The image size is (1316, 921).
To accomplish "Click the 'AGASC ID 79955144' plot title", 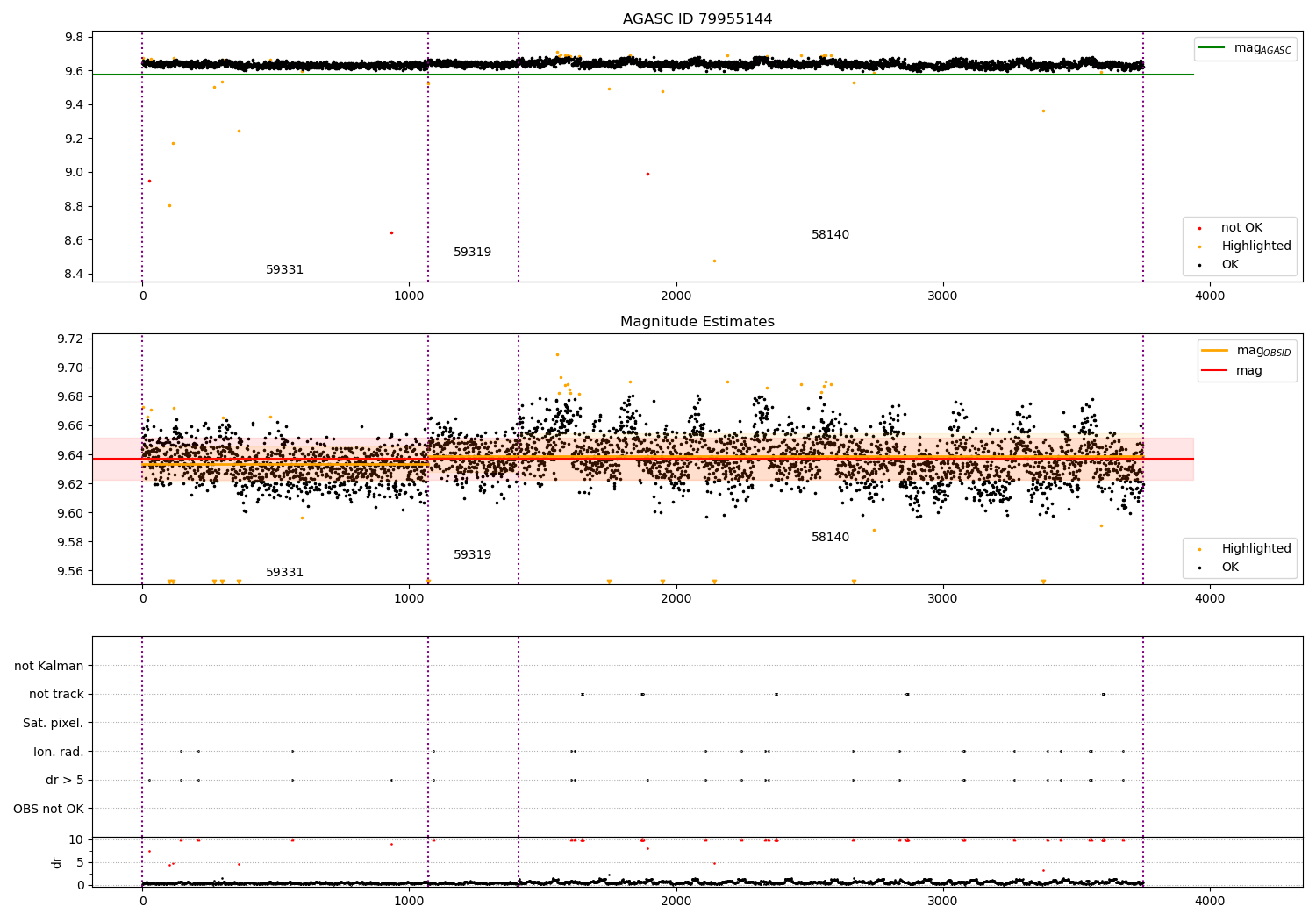I will (x=697, y=19).
